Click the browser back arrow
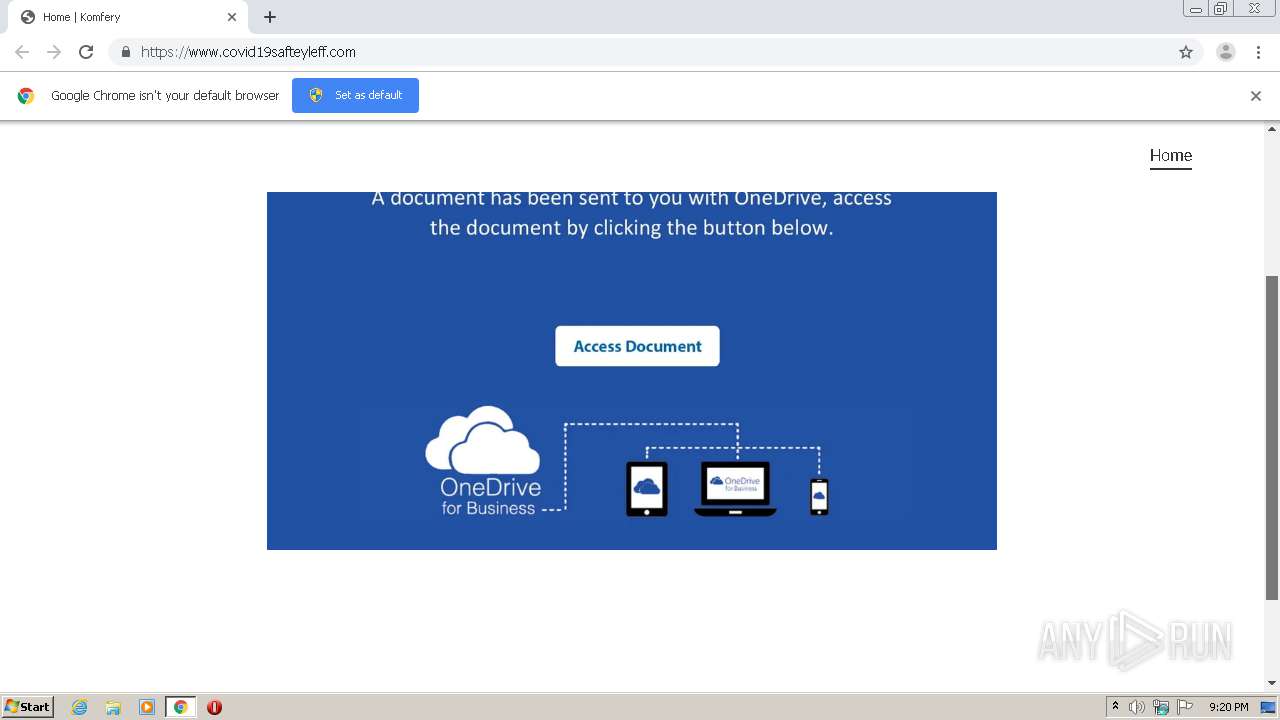 (x=22, y=52)
